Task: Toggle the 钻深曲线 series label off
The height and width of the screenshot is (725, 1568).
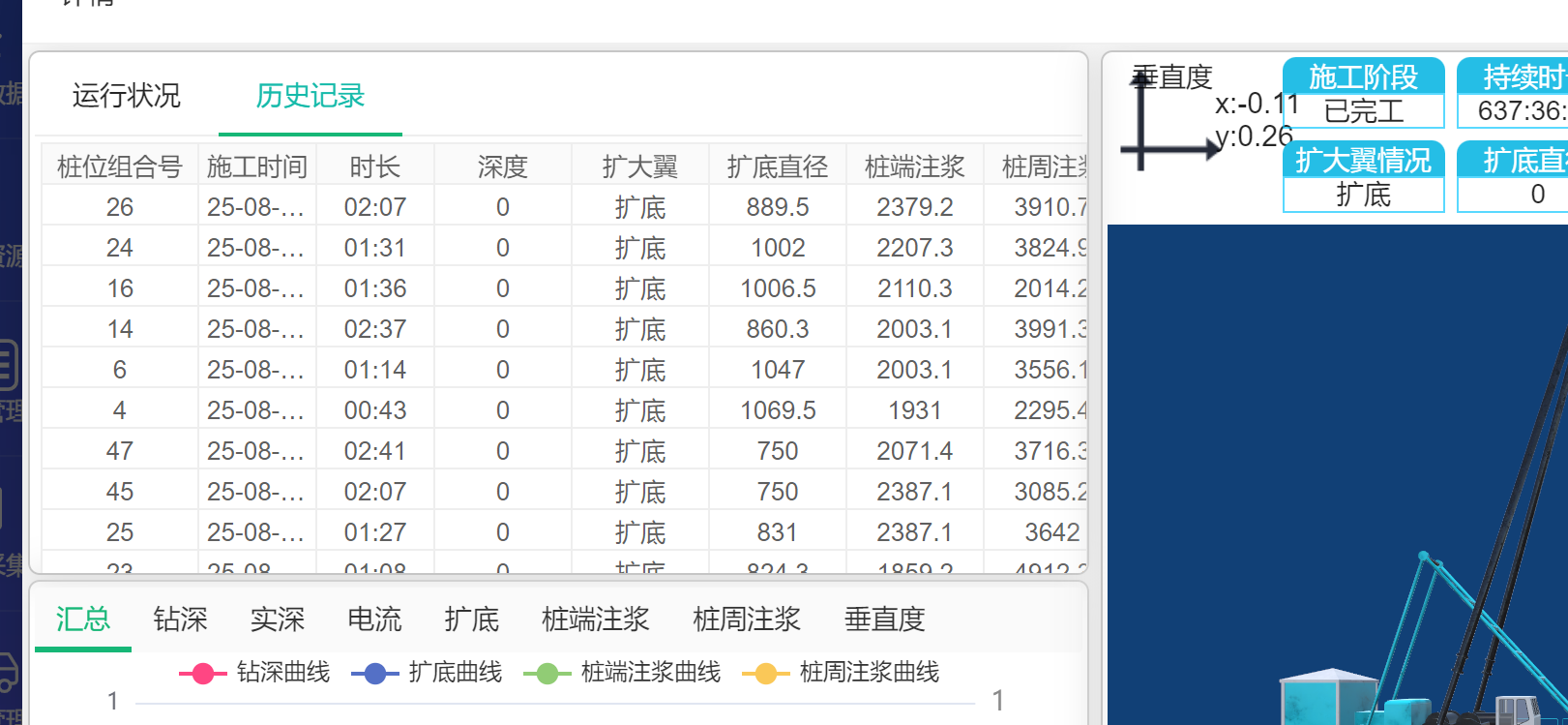Action: [283, 673]
